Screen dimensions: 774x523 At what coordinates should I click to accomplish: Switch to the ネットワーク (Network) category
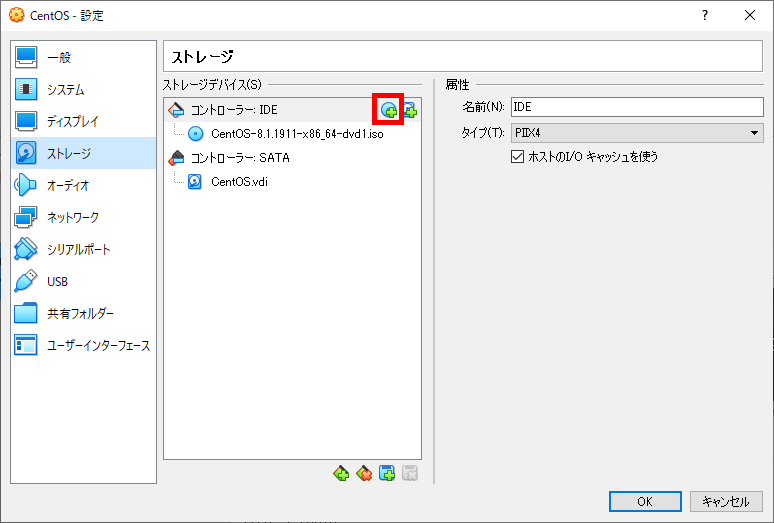click(72, 218)
